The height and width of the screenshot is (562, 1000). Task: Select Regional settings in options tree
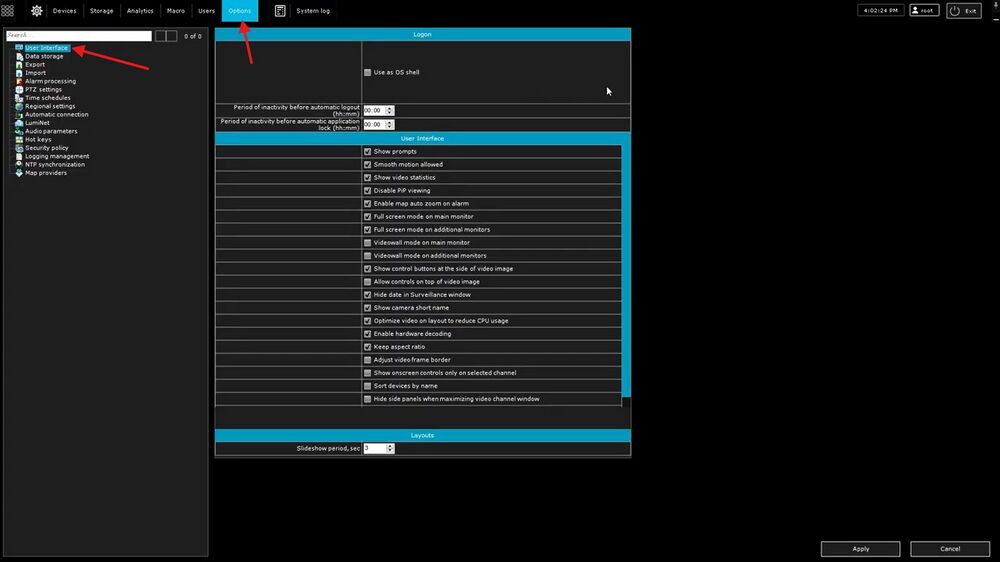pyautogui.click(x=50, y=106)
